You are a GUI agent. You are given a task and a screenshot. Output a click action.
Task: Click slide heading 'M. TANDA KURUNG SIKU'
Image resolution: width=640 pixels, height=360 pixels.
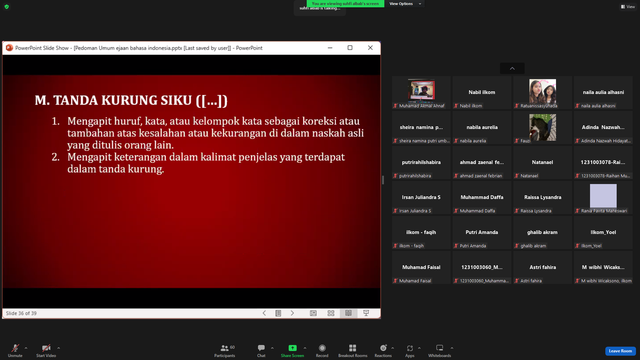click(131, 100)
